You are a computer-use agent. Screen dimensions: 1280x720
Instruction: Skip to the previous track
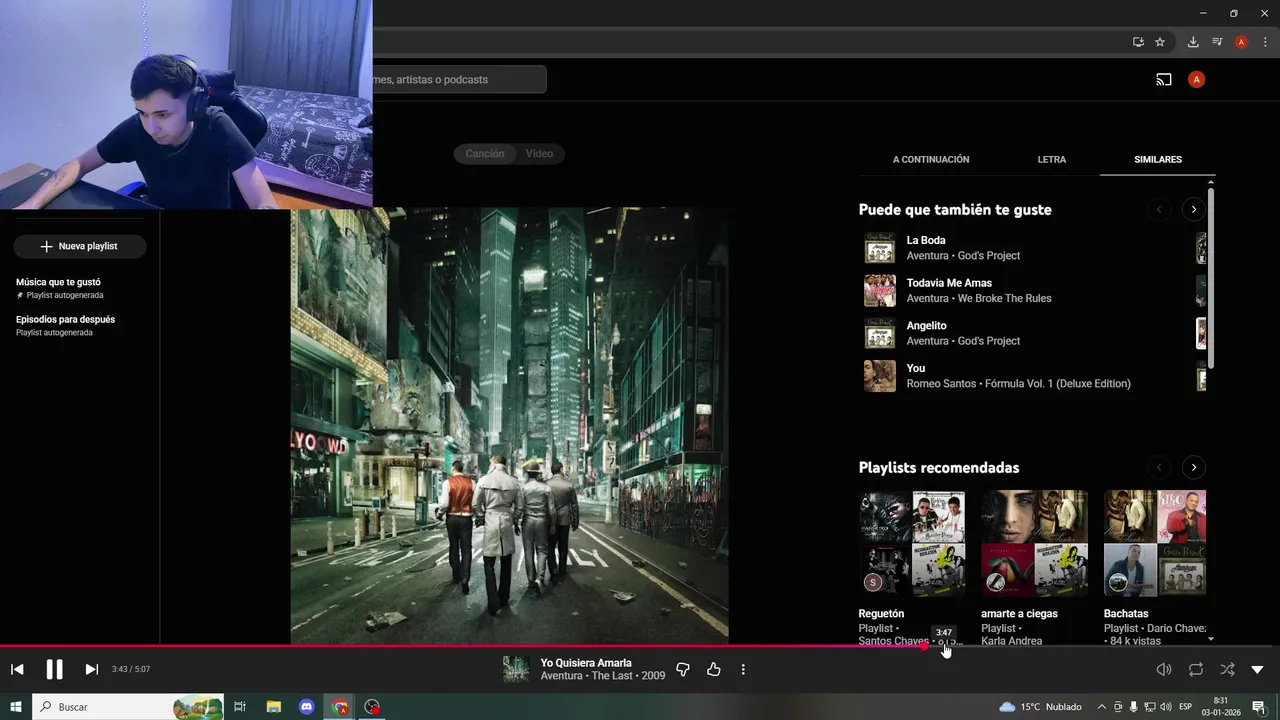17,669
